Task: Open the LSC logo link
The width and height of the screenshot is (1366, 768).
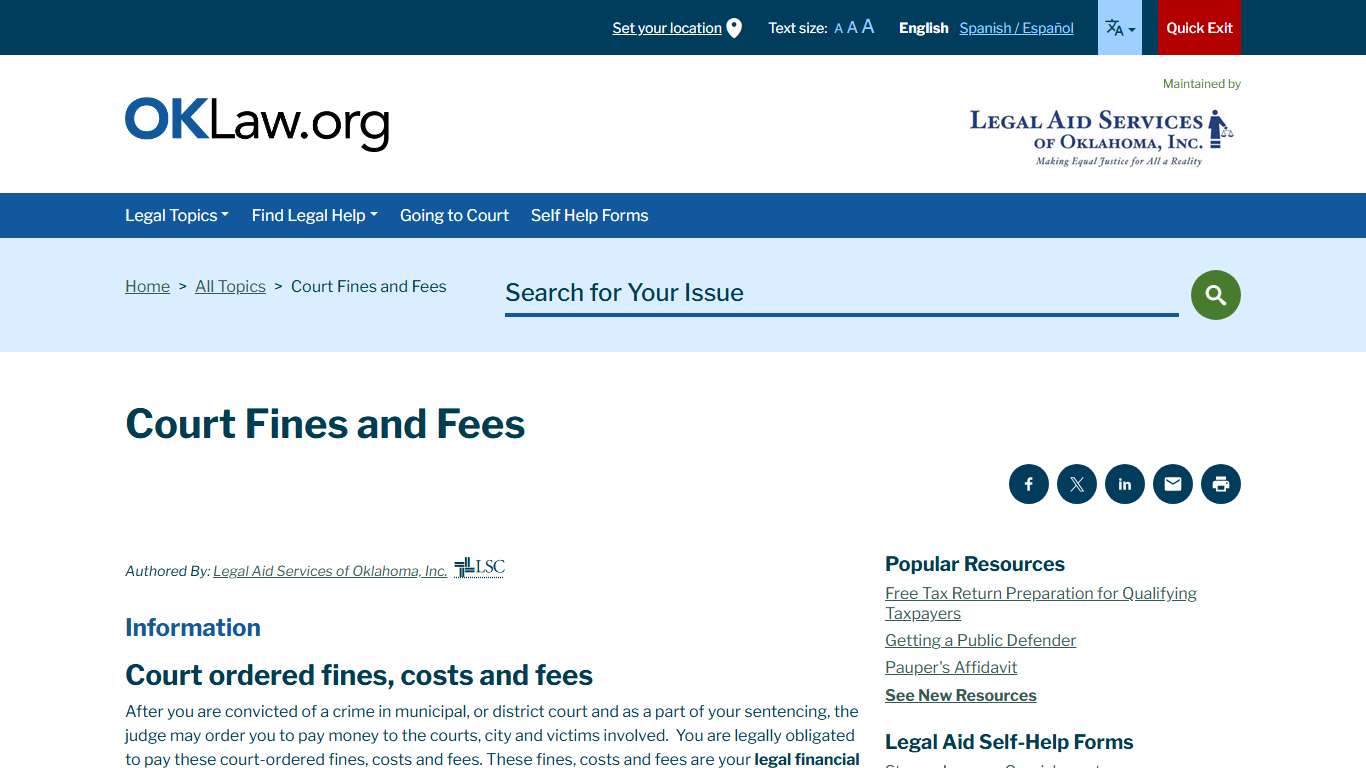Action: pyautogui.click(x=478, y=567)
